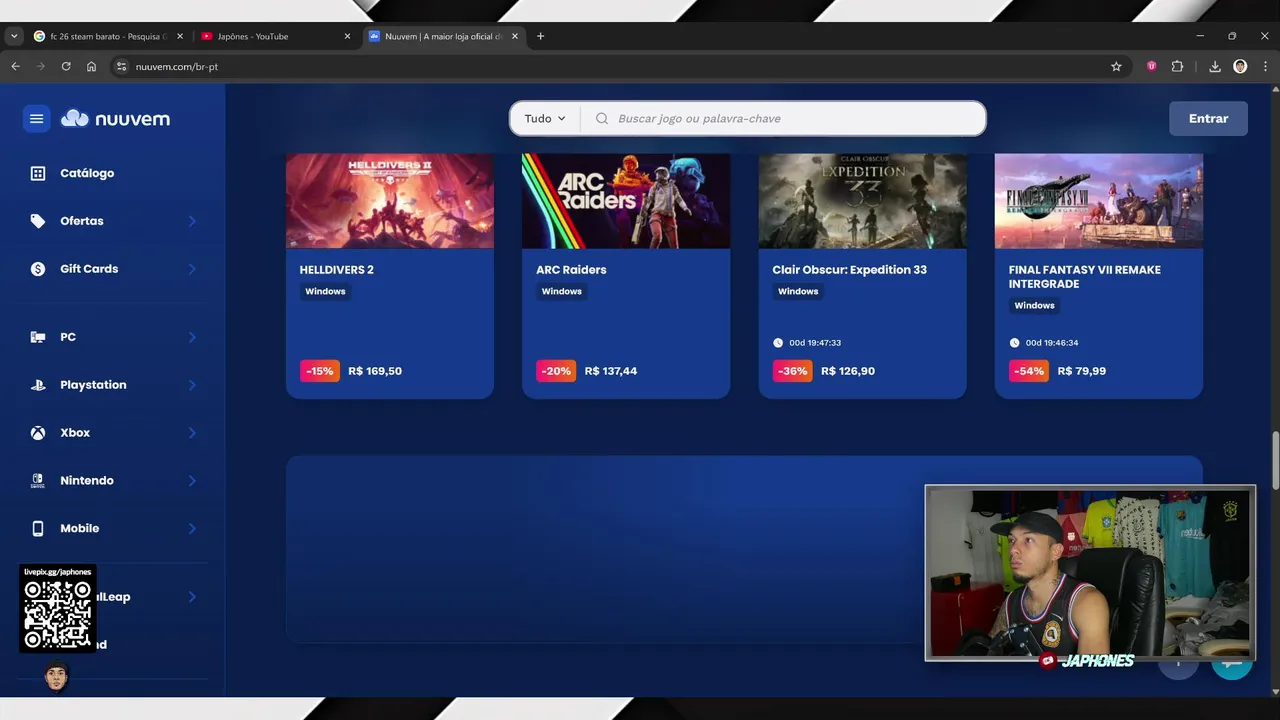
Task: Open the Chrome profile avatar
Action: click(1240, 66)
